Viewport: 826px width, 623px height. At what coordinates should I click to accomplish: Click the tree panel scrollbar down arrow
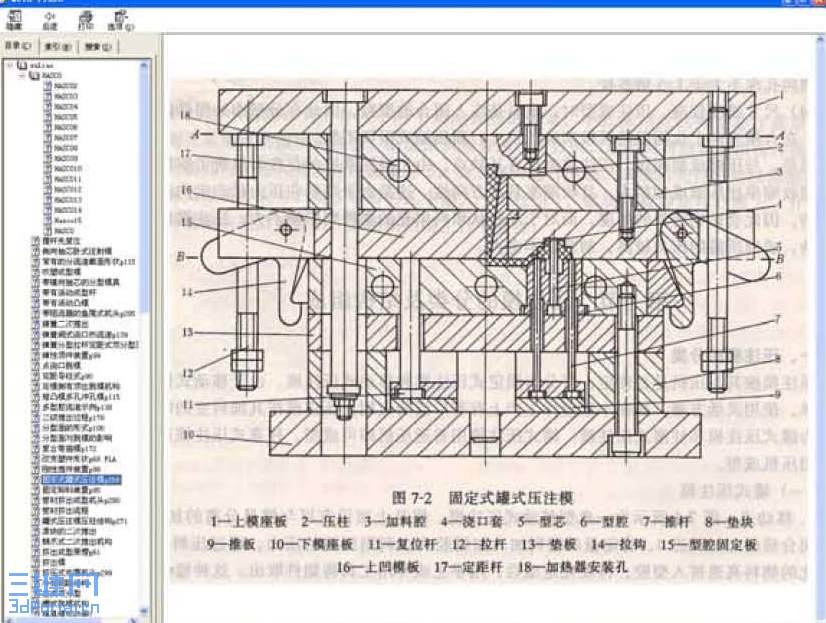(x=144, y=613)
